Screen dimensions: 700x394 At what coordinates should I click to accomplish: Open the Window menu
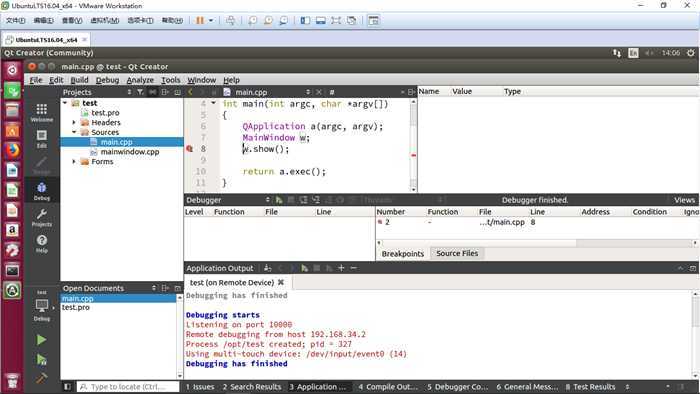coord(201,80)
